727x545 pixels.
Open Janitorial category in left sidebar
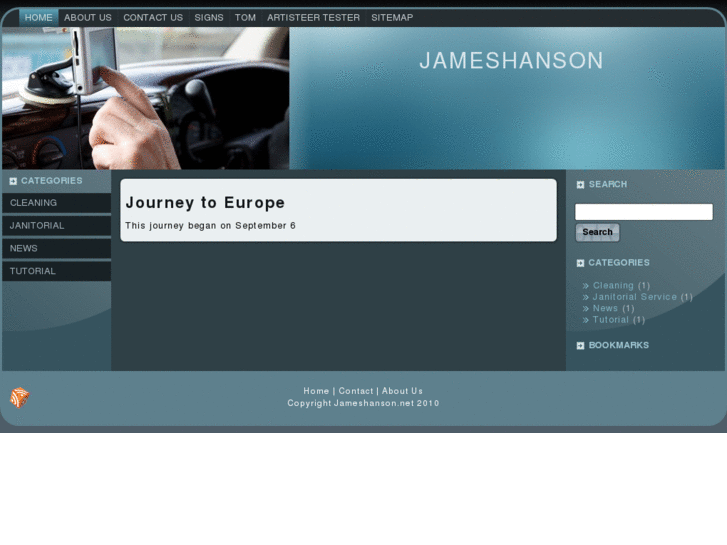click(57, 226)
